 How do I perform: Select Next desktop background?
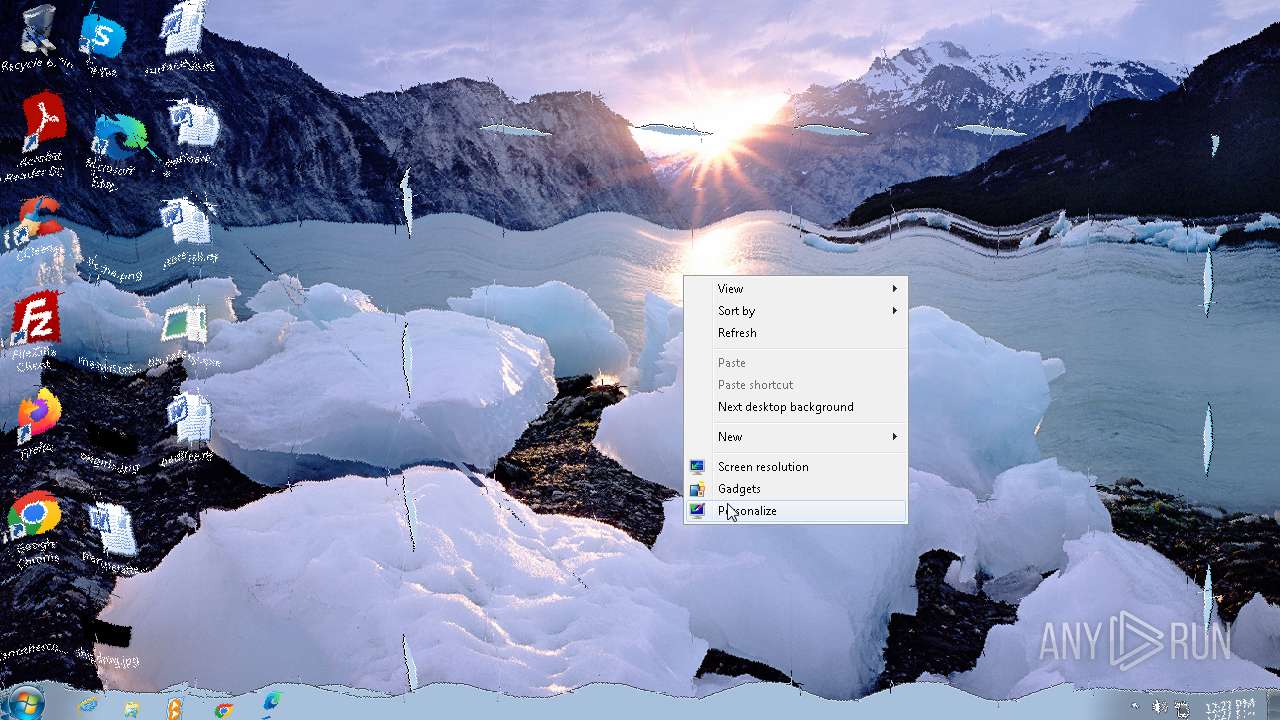click(x=796, y=406)
